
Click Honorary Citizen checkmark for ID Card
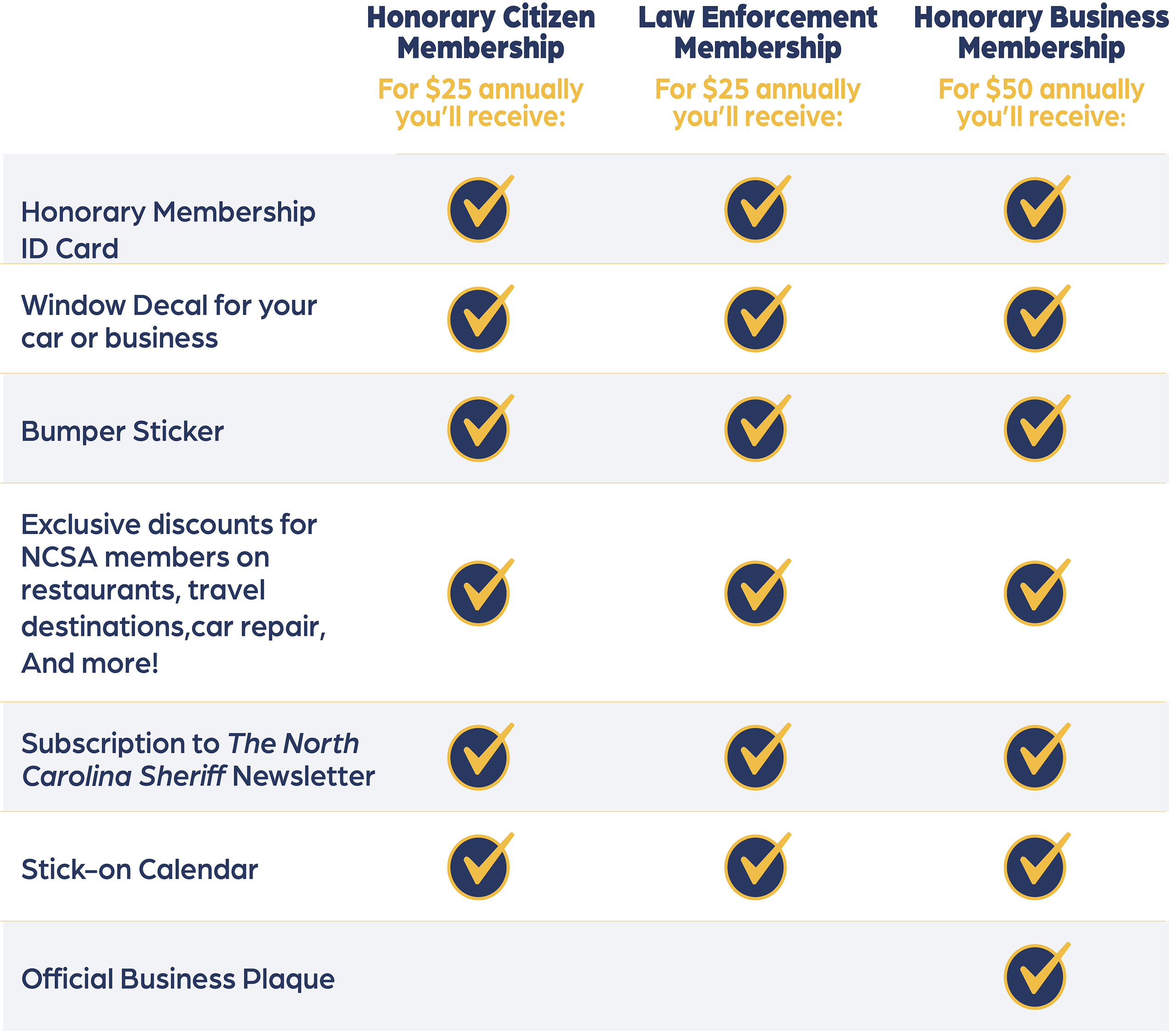coord(481,209)
